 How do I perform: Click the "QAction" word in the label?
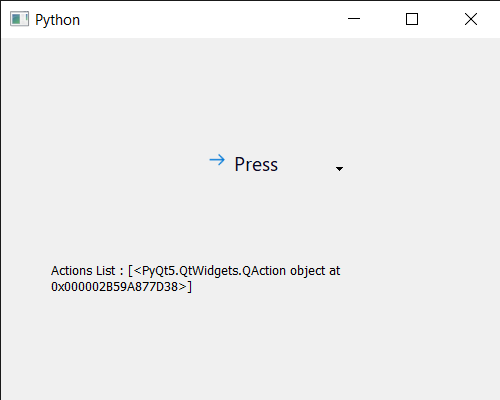264,271
